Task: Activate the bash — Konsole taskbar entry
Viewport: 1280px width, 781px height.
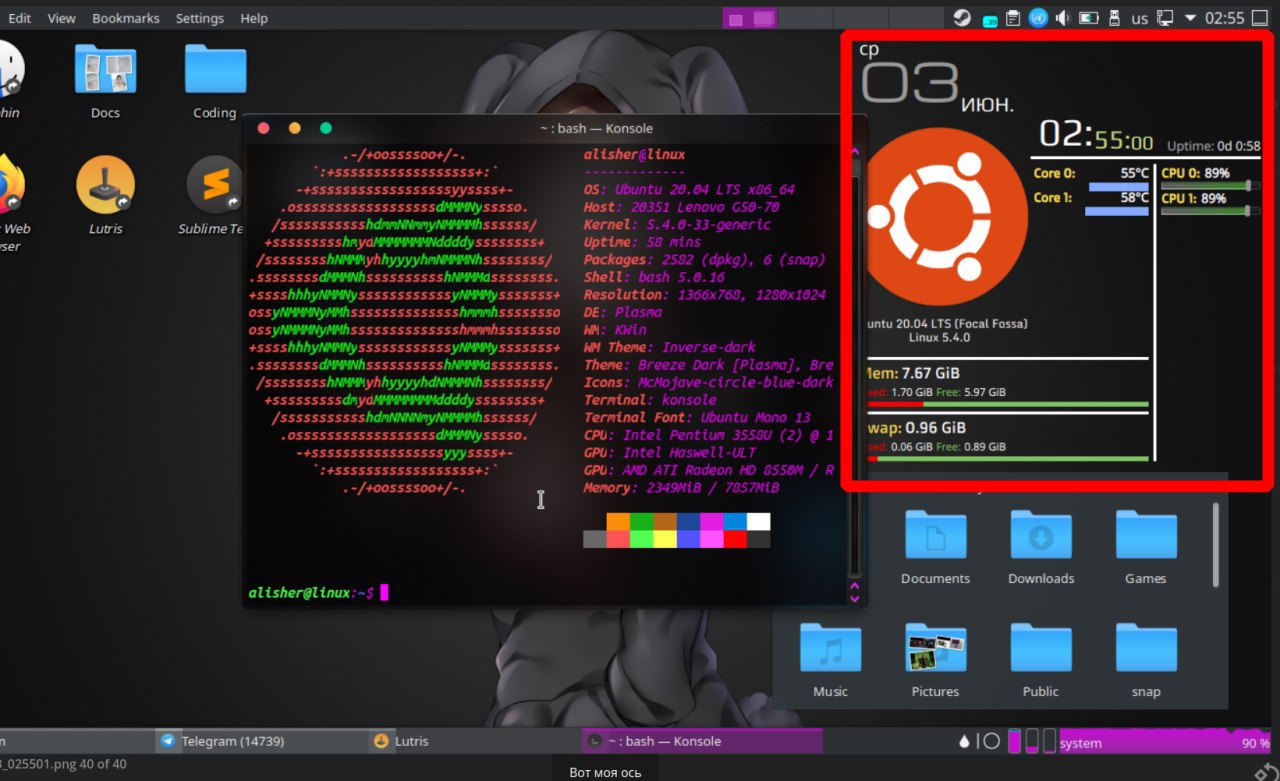Action: coord(702,741)
